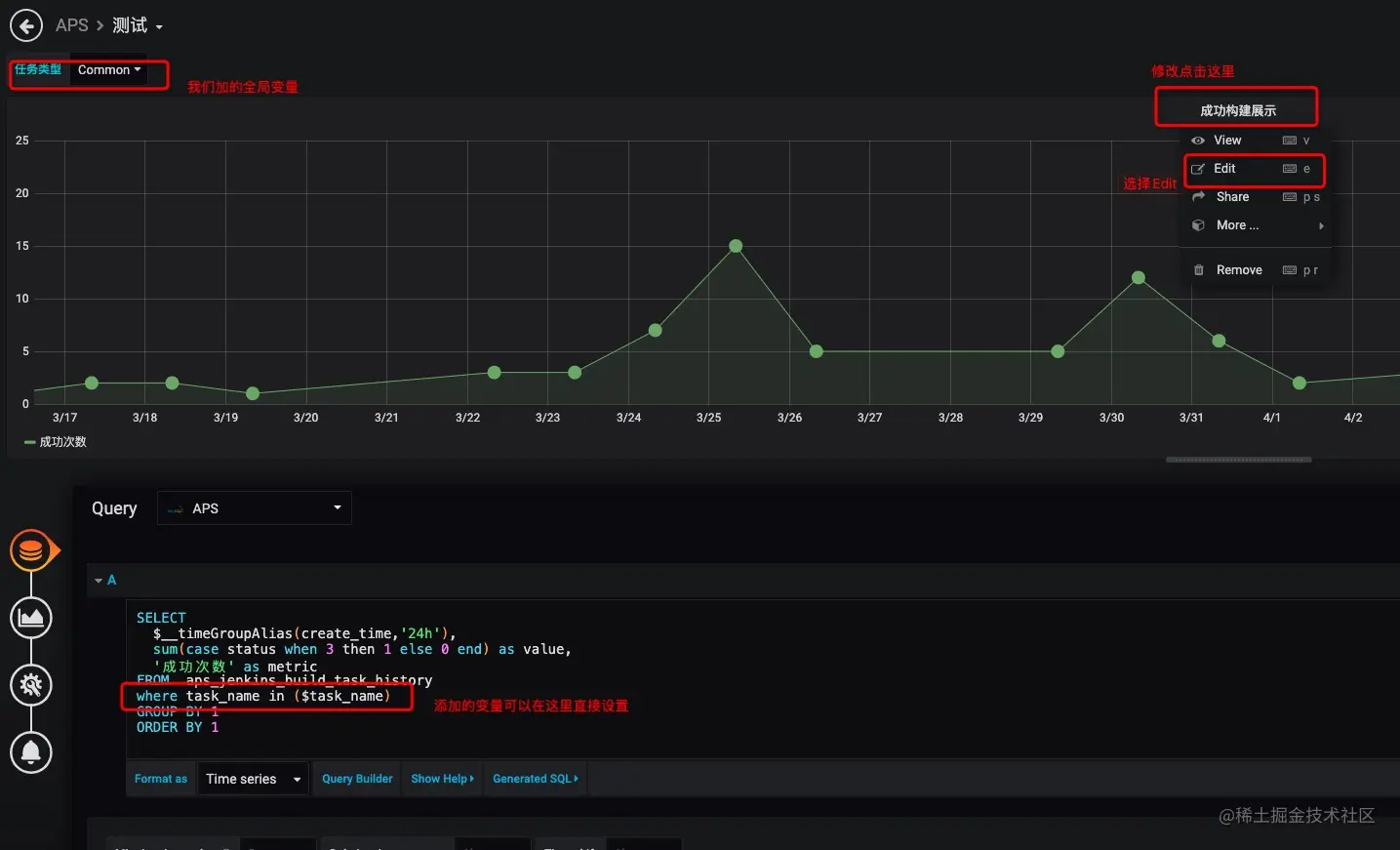Click the SELECT keyword in the query

click(161, 618)
